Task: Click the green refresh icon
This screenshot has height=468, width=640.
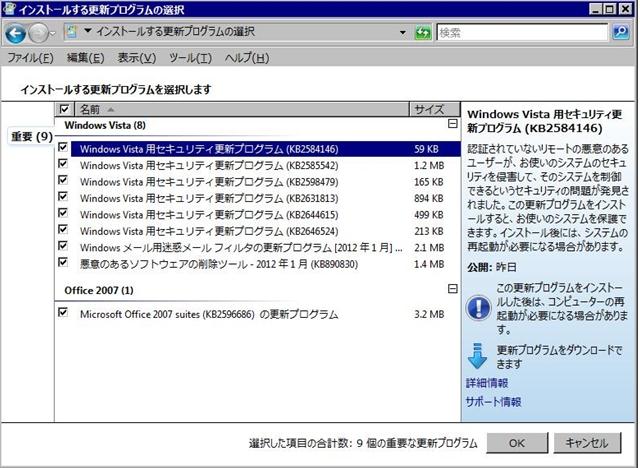Action: tap(423, 32)
